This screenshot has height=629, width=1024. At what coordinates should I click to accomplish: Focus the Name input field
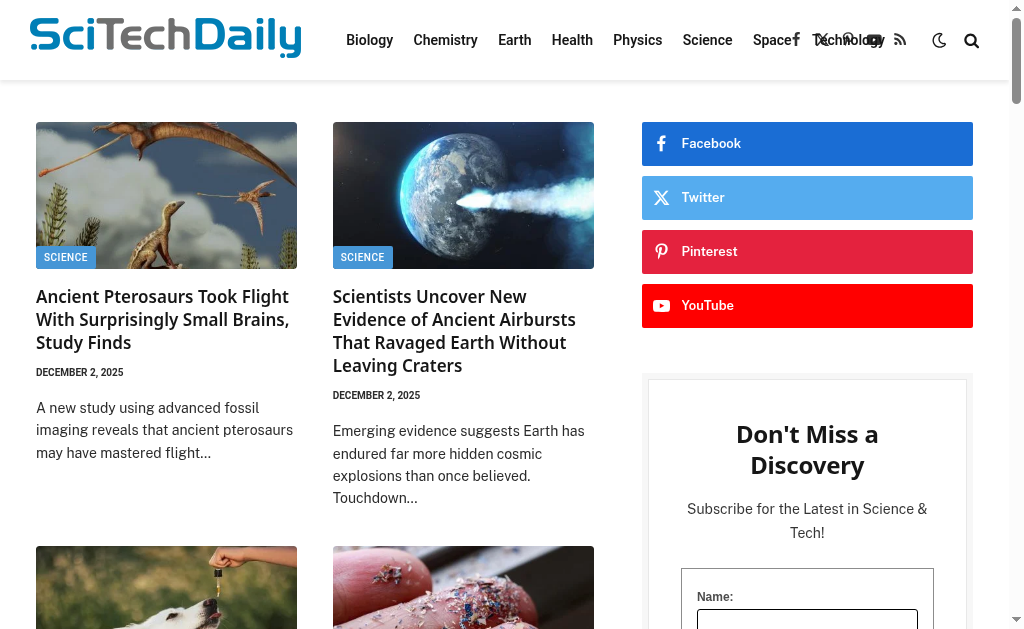pyautogui.click(x=807, y=619)
